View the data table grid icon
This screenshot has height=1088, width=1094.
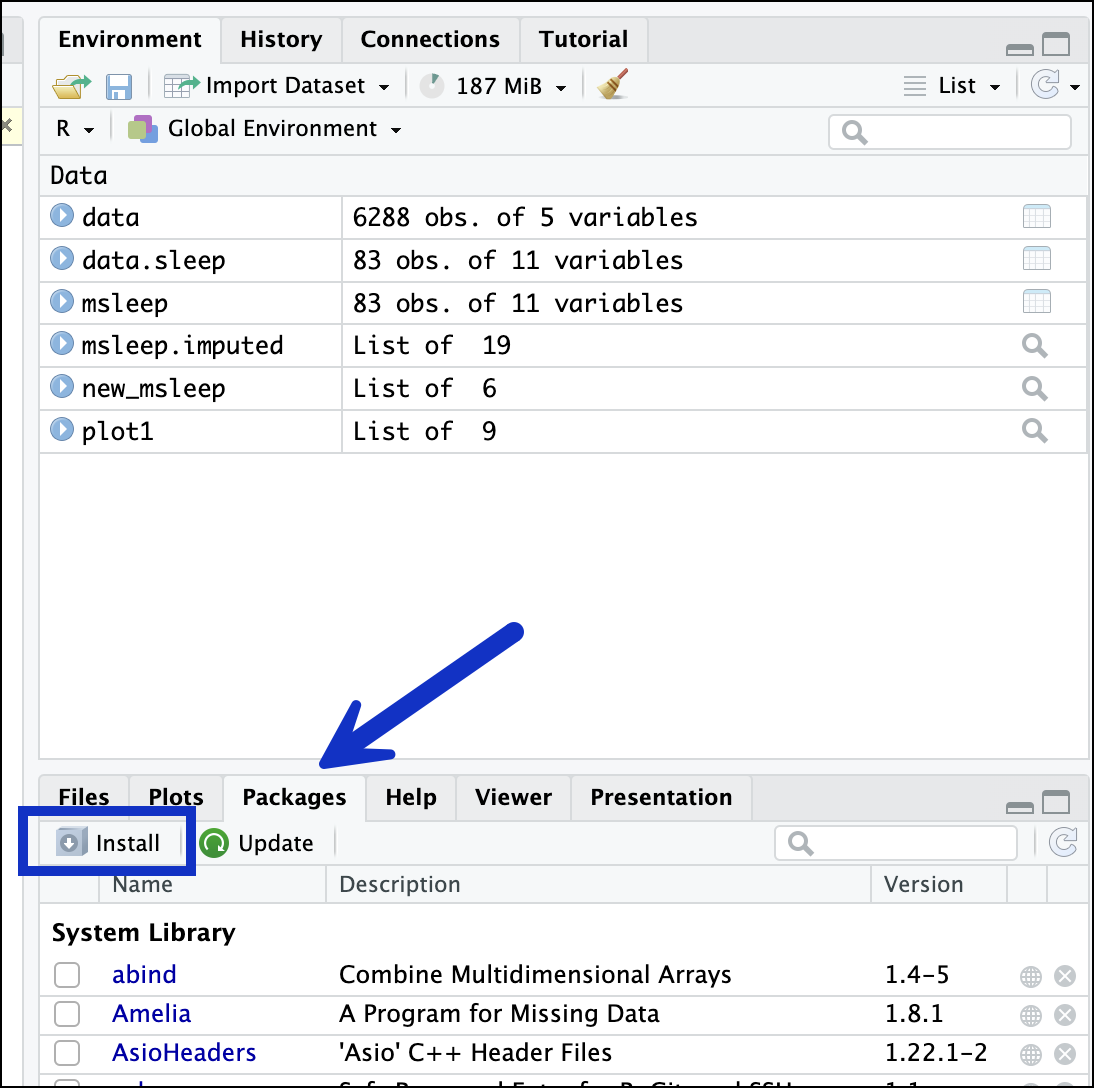[x=1036, y=217]
